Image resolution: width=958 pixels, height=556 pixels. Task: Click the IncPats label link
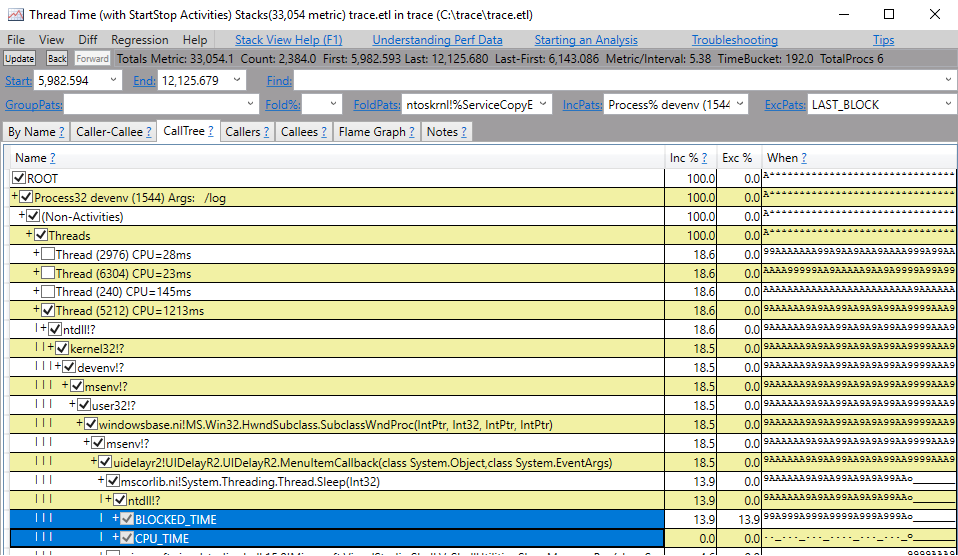pyautogui.click(x=582, y=104)
